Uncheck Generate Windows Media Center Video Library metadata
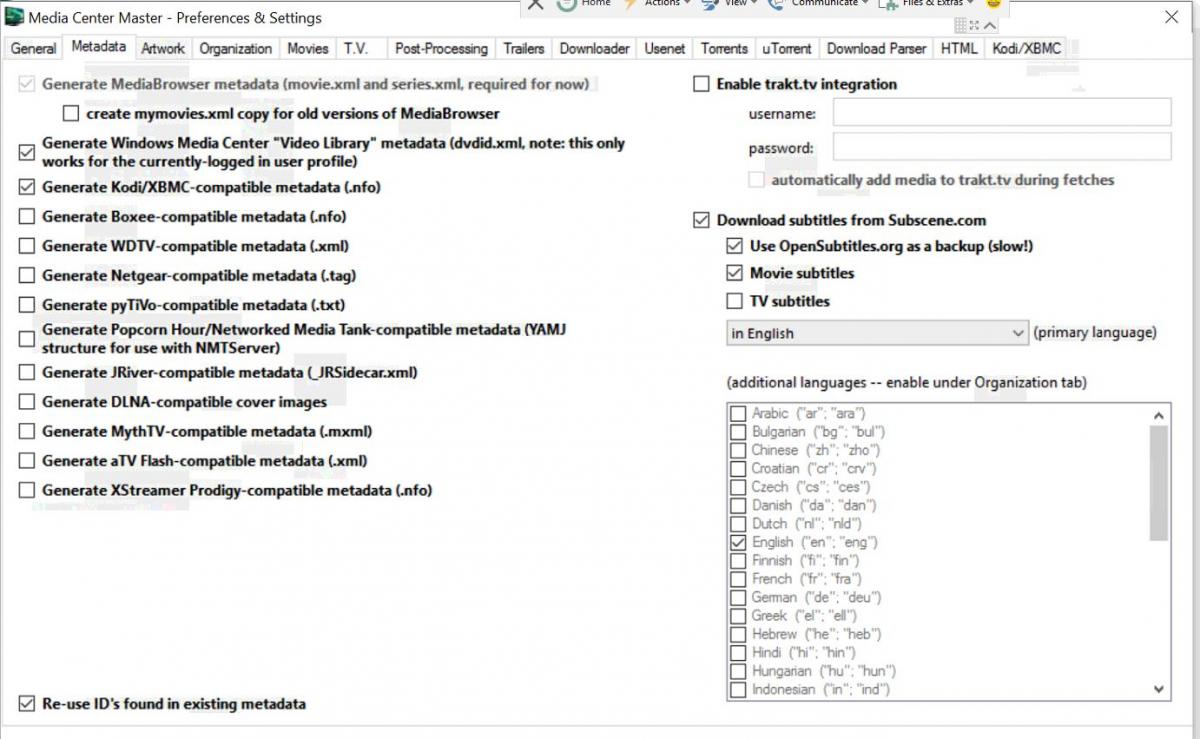The height and width of the screenshot is (739, 1200). point(26,152)
